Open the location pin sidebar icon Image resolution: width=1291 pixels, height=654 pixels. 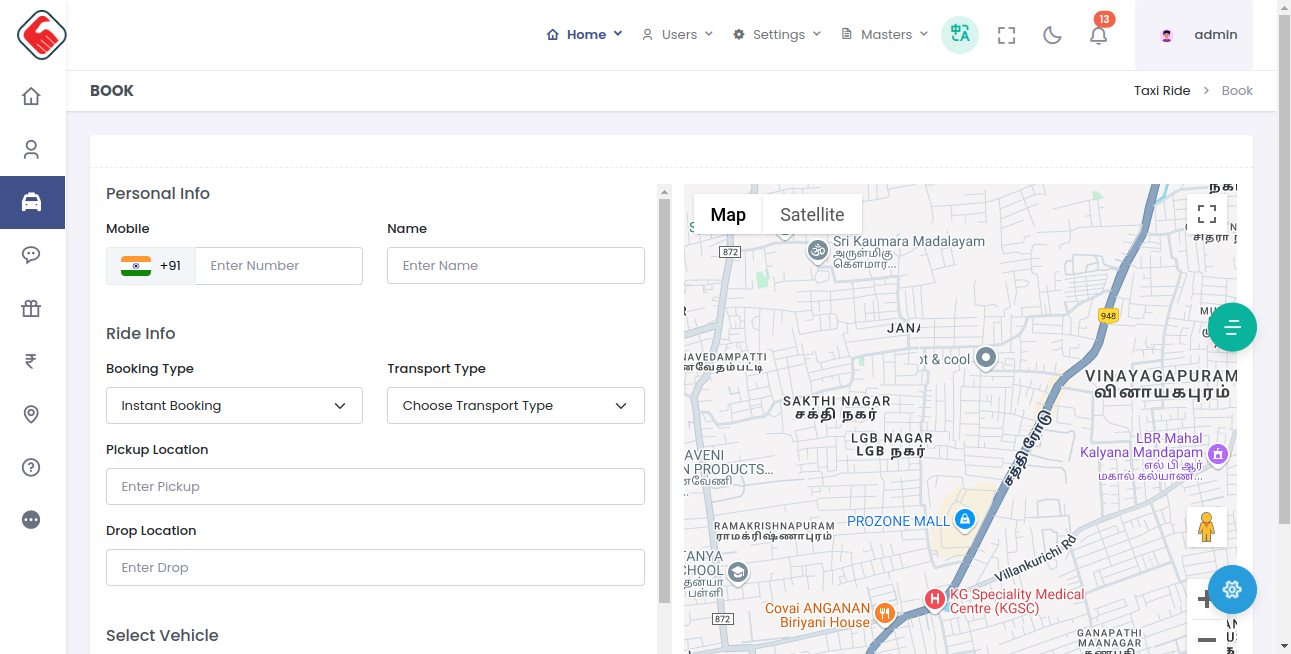31,414
